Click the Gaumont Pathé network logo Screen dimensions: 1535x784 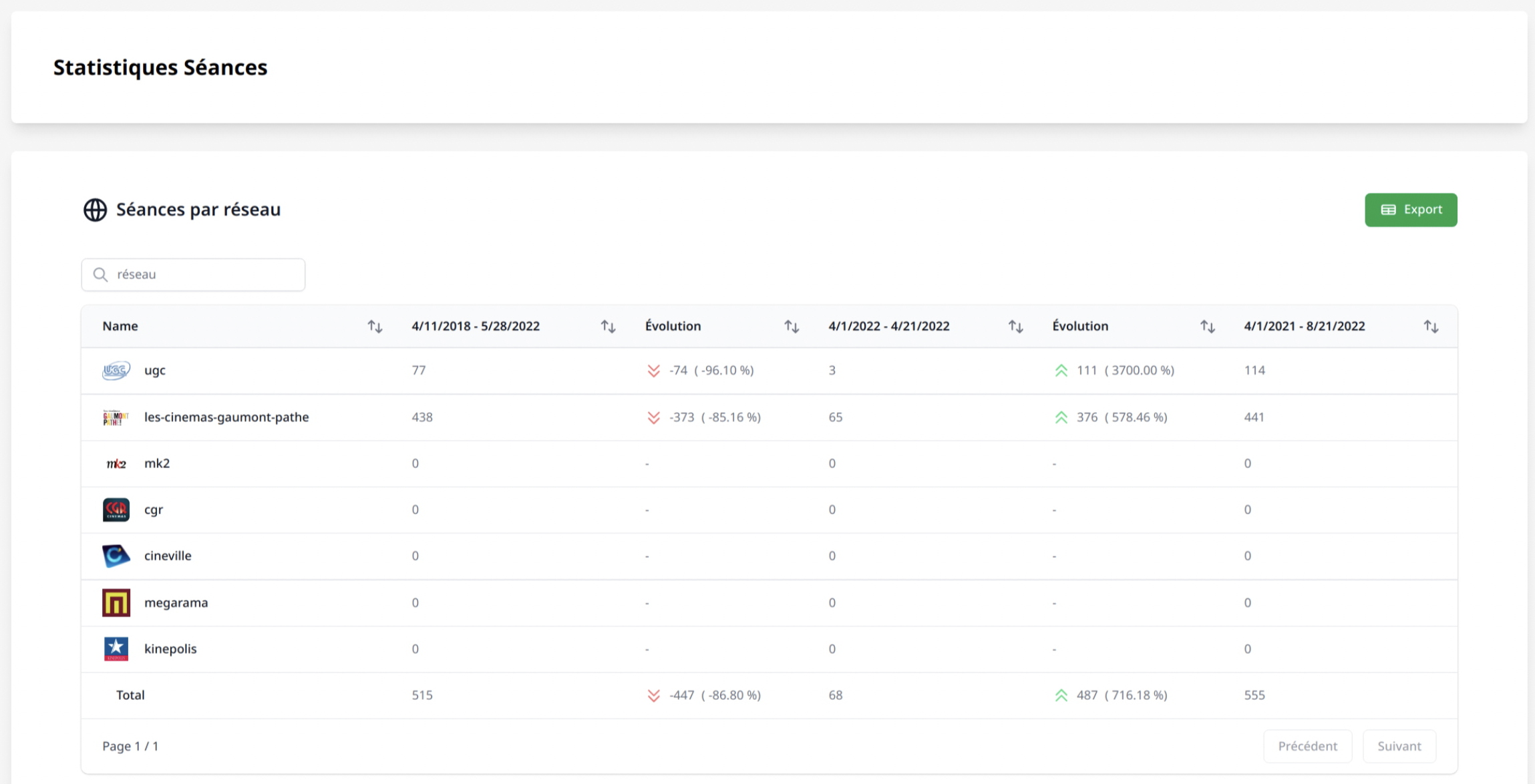coord(116,417)
